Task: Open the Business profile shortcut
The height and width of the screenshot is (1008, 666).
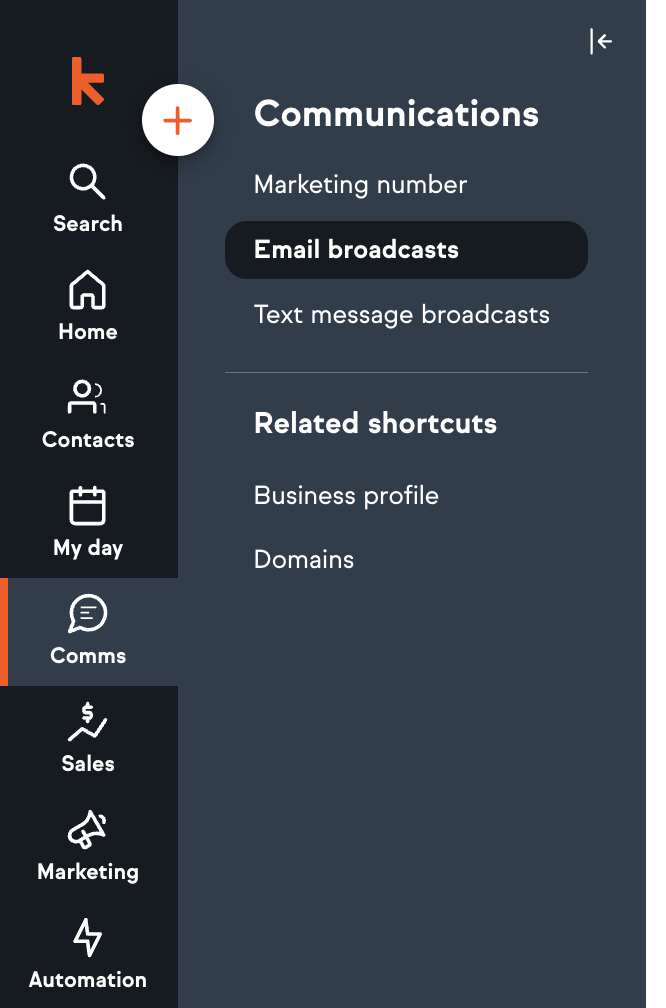Action: 346,496
